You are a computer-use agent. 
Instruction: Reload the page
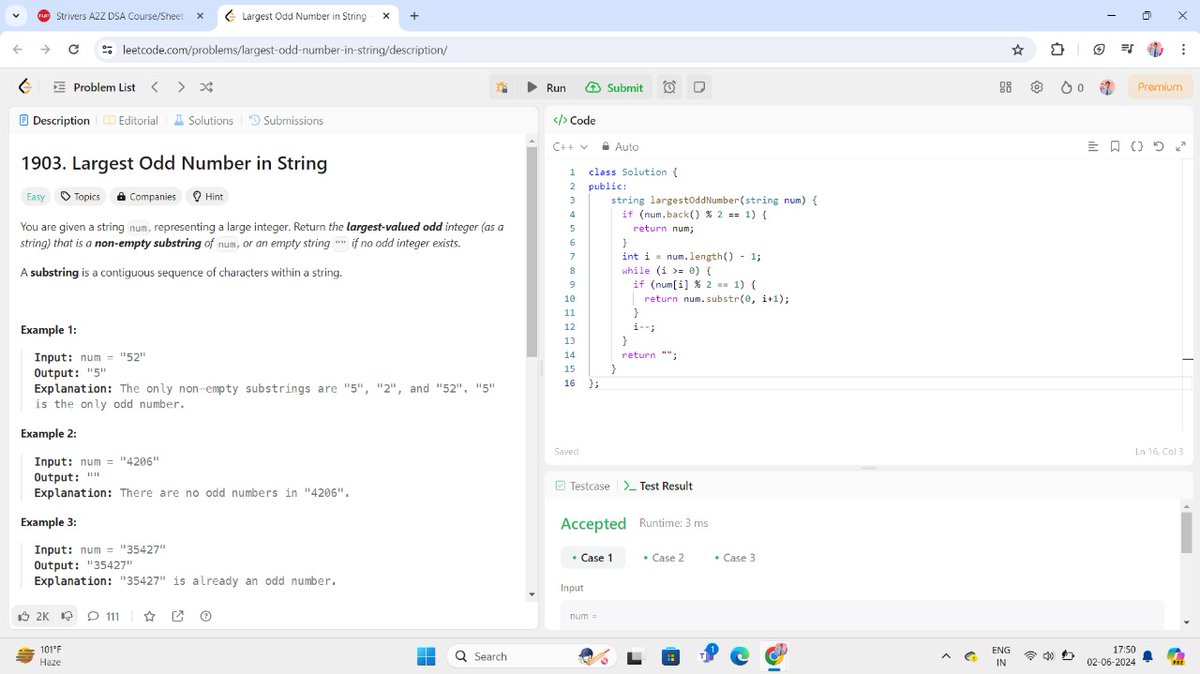(x=73, y=49)
